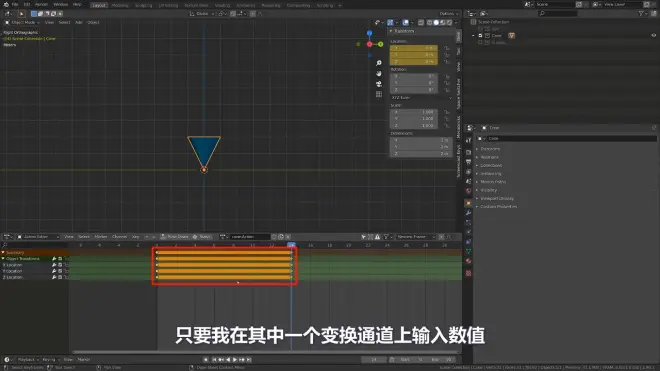The image size is (660, 371).
Task: Toggle Only Show Errors warning icon
Action: pyautogui.click(x=378, y=237)
